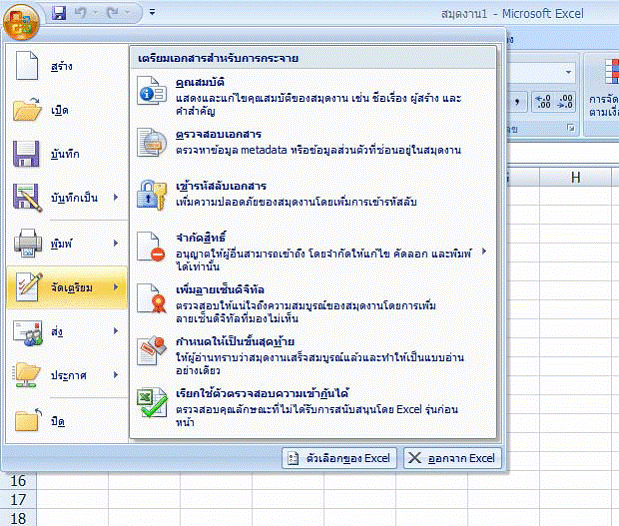Choose เพิ่มลายเซ็นดิจิทัล option title

pos(220,289)
